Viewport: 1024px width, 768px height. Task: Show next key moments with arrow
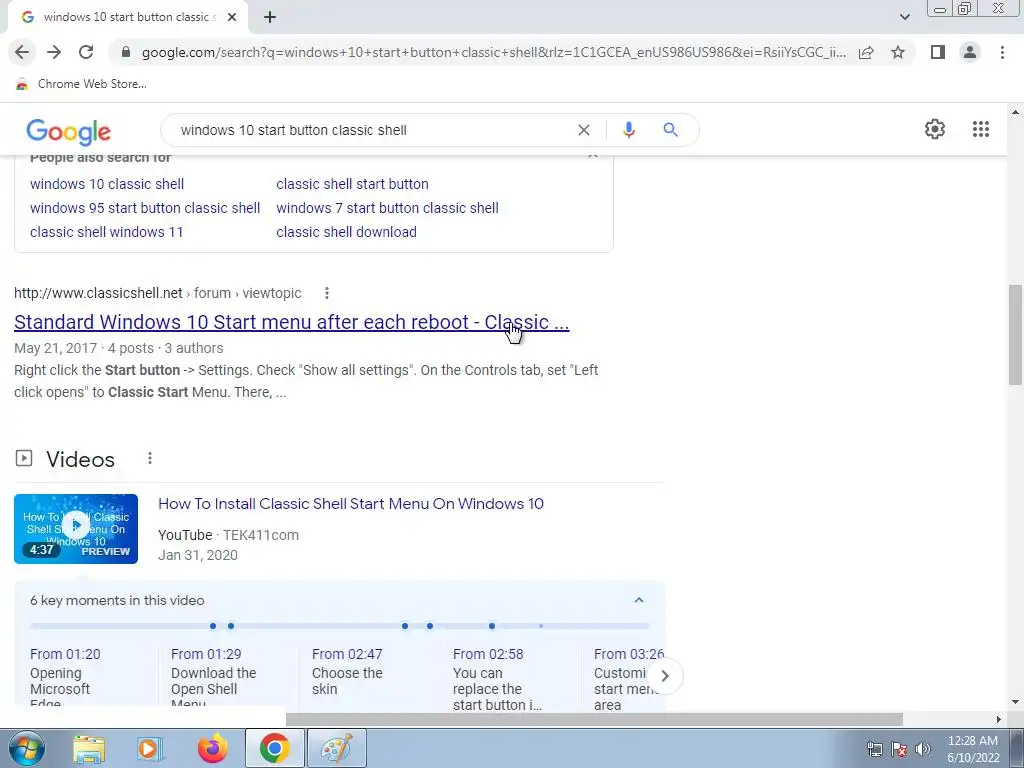[665, 676]
